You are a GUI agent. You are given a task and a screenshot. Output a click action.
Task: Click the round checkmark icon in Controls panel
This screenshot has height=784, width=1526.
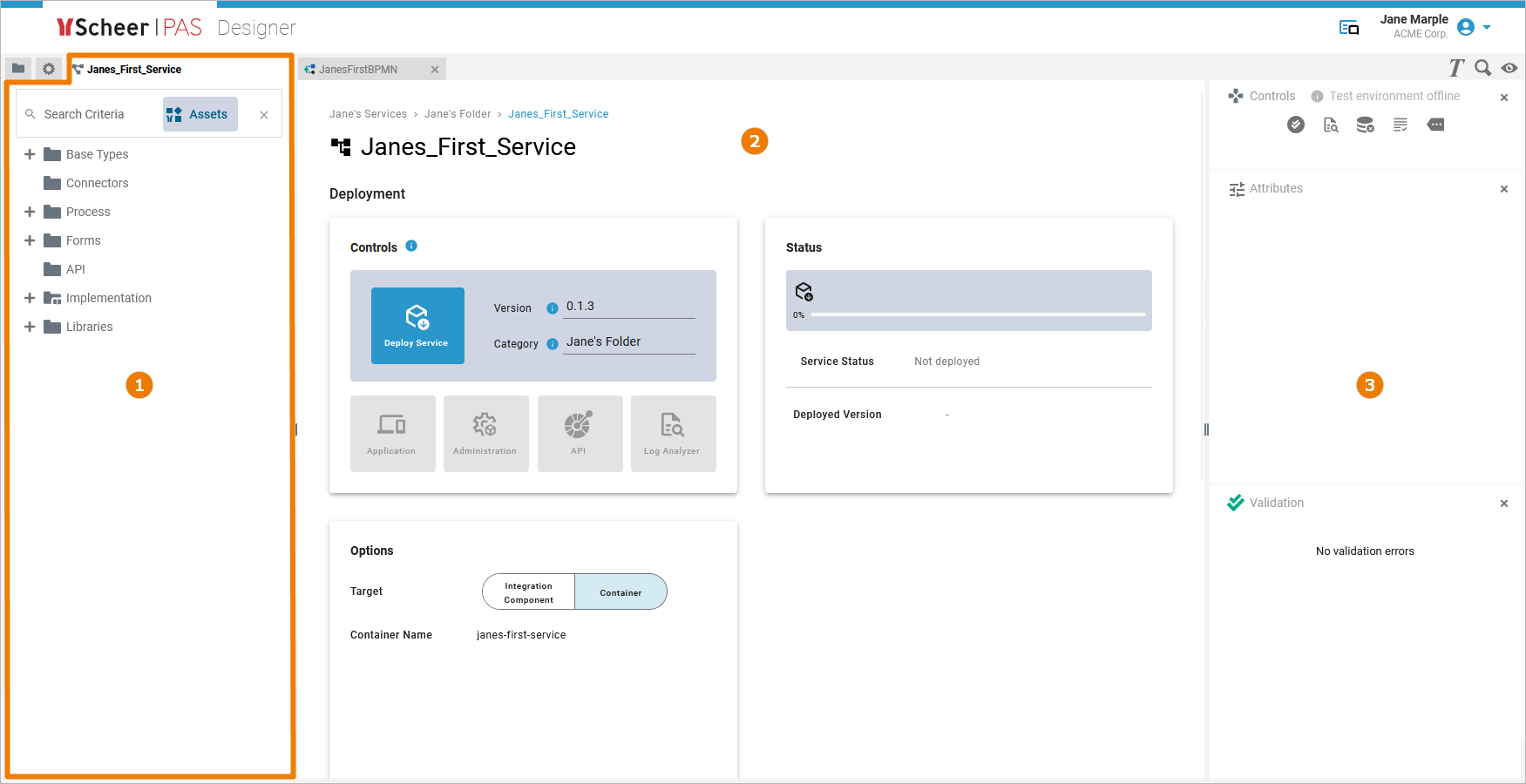point(1296,125)
